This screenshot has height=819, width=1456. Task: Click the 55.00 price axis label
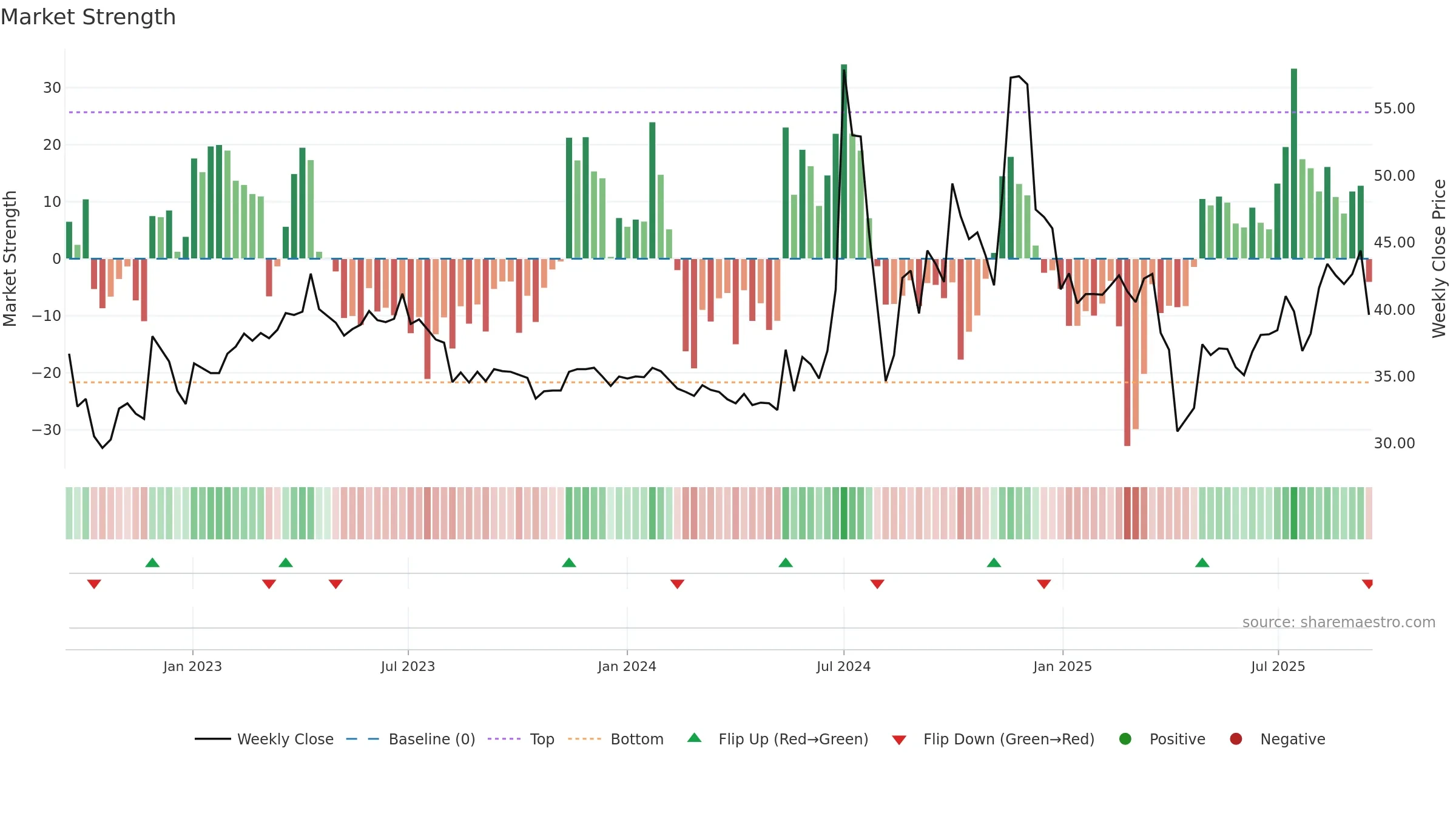1394,109
